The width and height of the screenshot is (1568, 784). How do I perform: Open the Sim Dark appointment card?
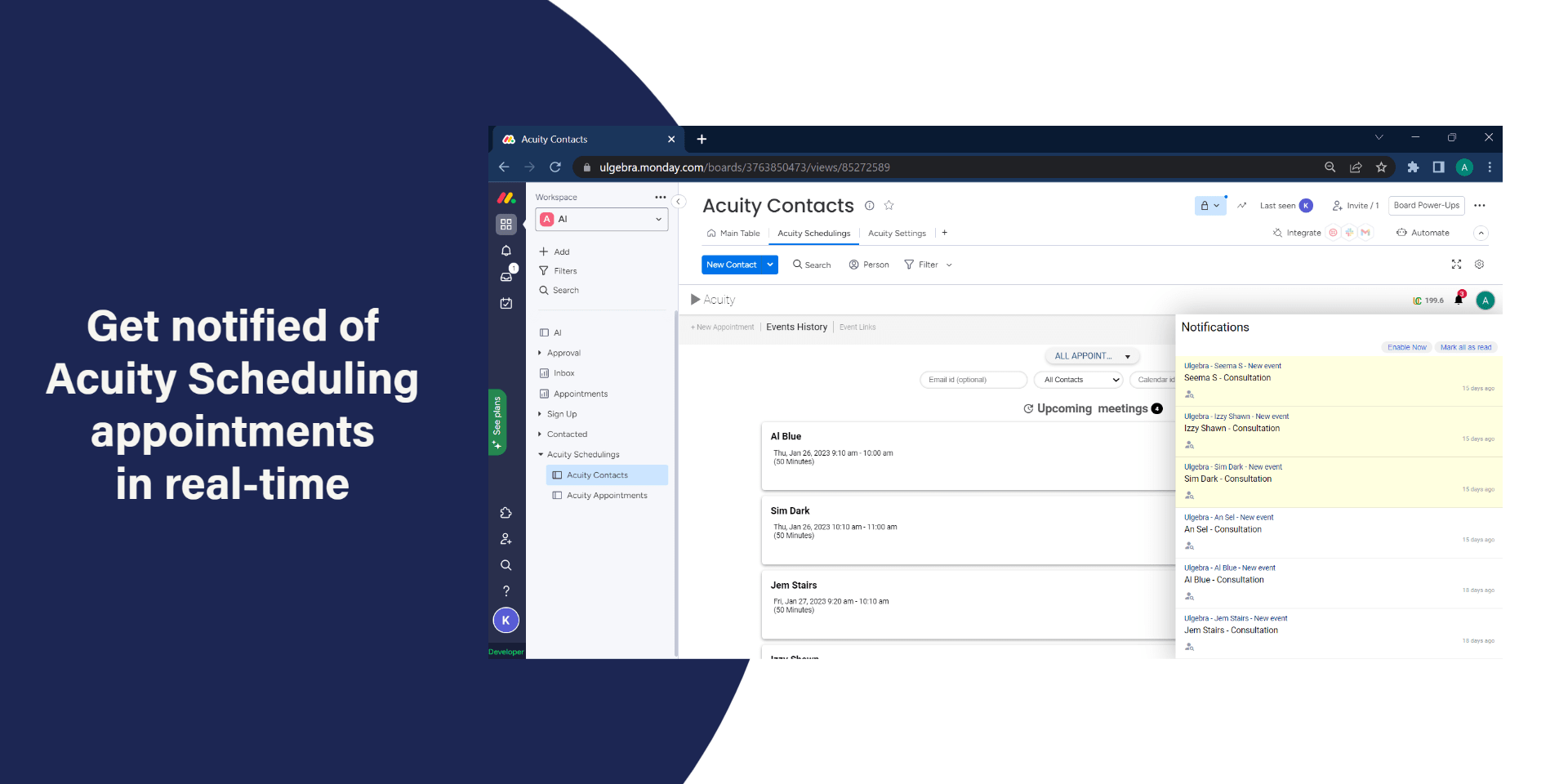[x=969, y=531]
